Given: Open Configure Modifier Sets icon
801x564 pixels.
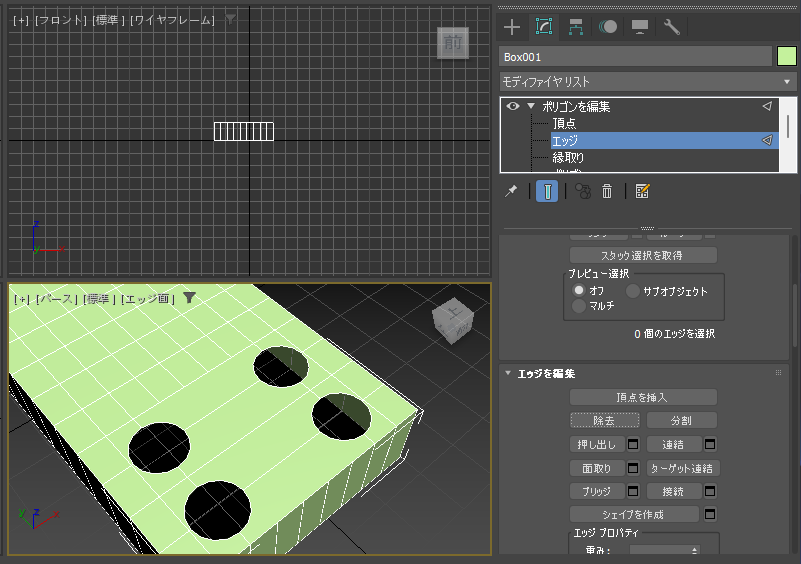Looking at the screenshot, I should click(642, 192).
